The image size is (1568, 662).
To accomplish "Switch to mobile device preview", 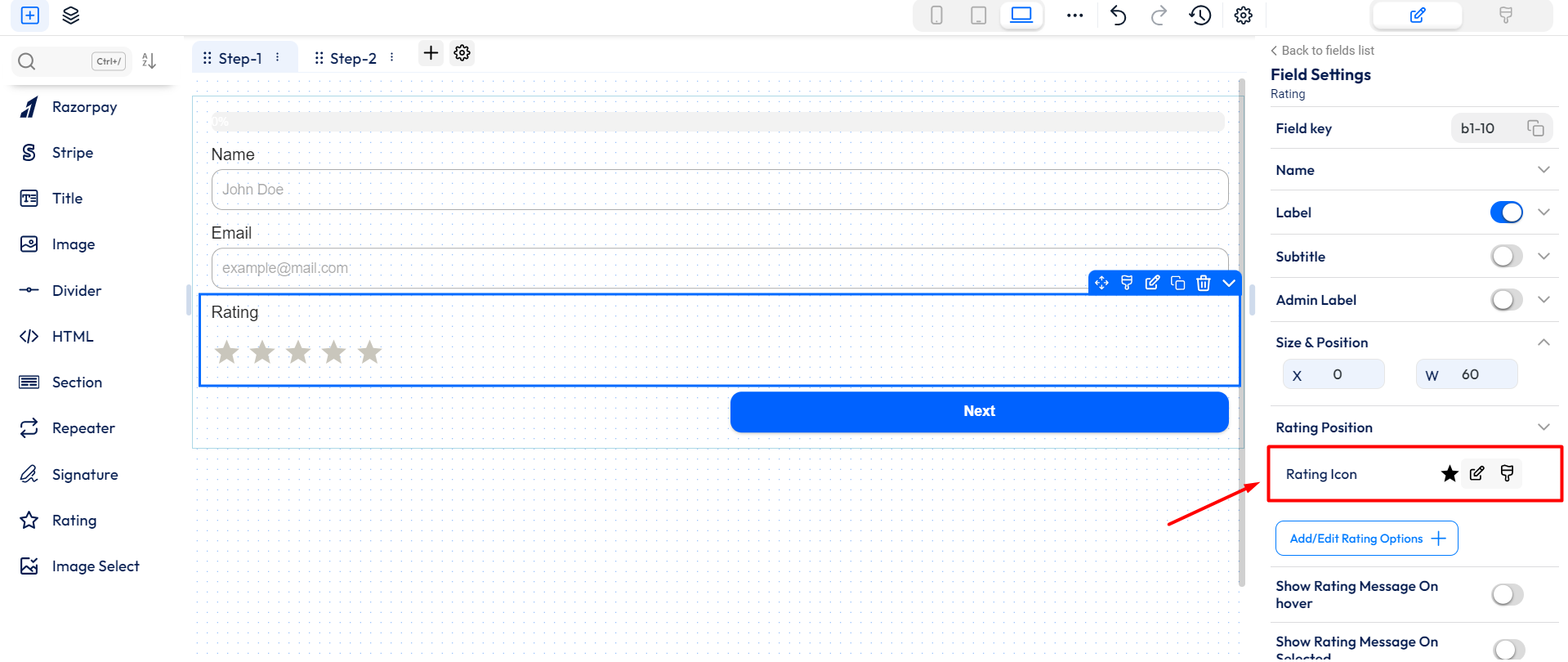I will point(936,16).
